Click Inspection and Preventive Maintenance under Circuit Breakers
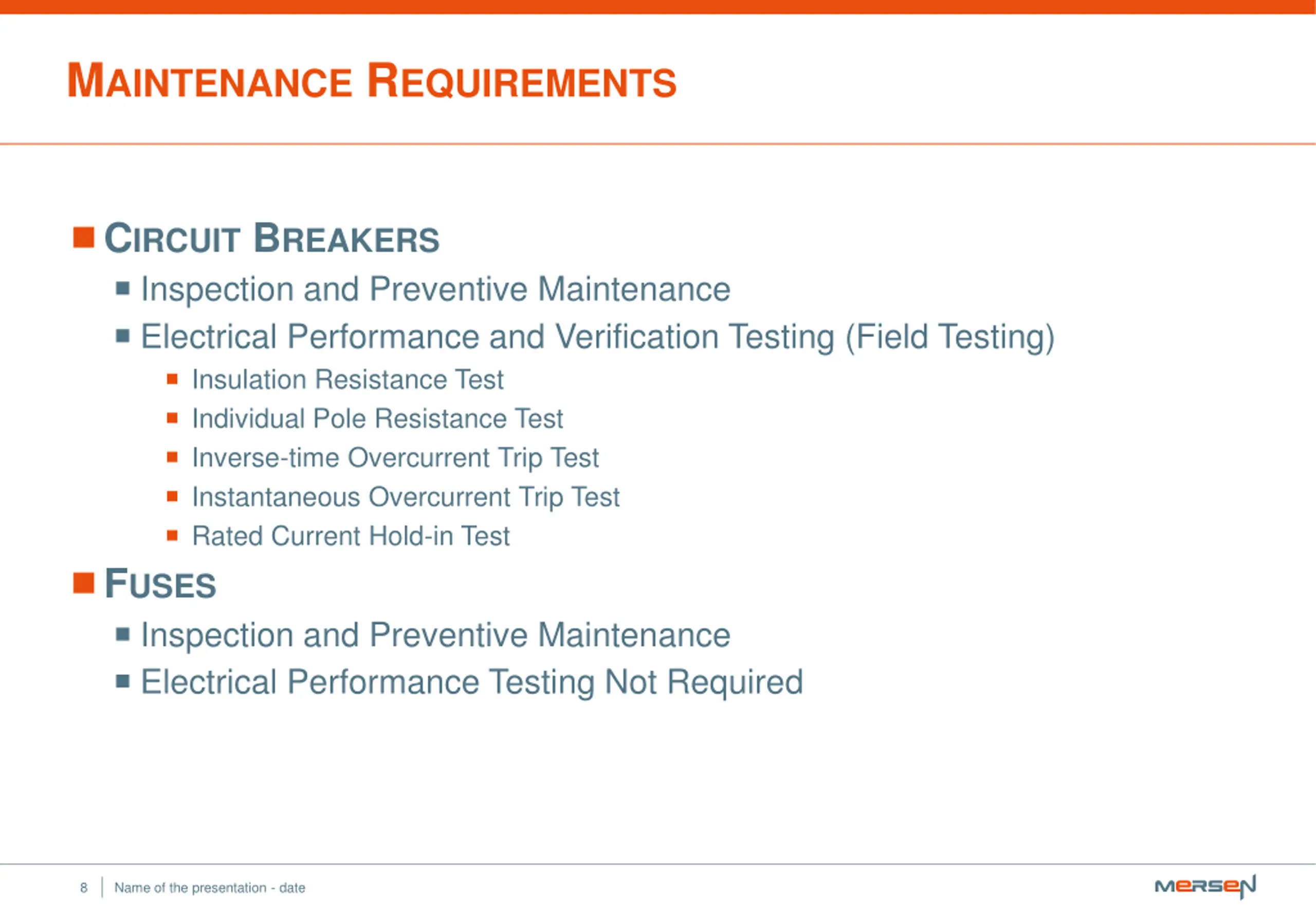Image resolution: width=1316 pixels, height=911 pixels. coord(435,289)
